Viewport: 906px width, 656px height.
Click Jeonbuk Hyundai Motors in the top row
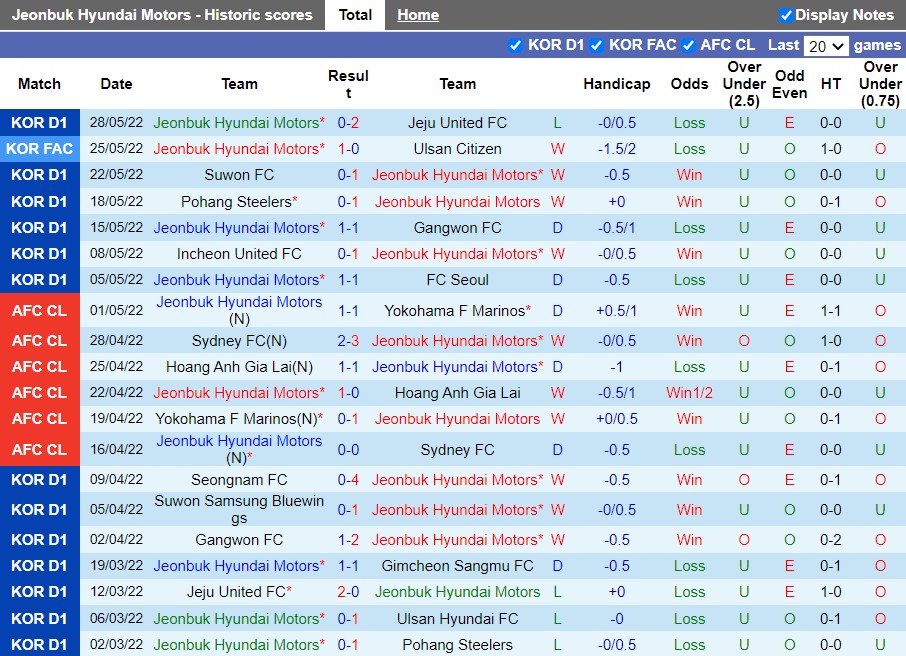[239, 122]
